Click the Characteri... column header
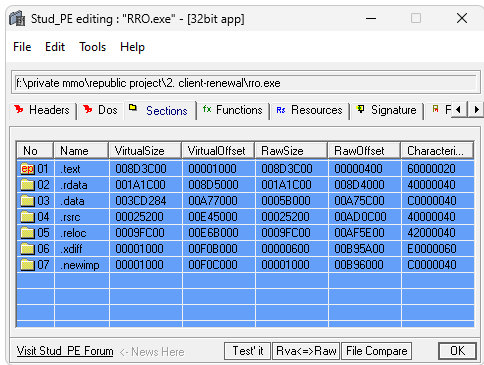Viewport: 484px width, 365px height. [437, 151]
